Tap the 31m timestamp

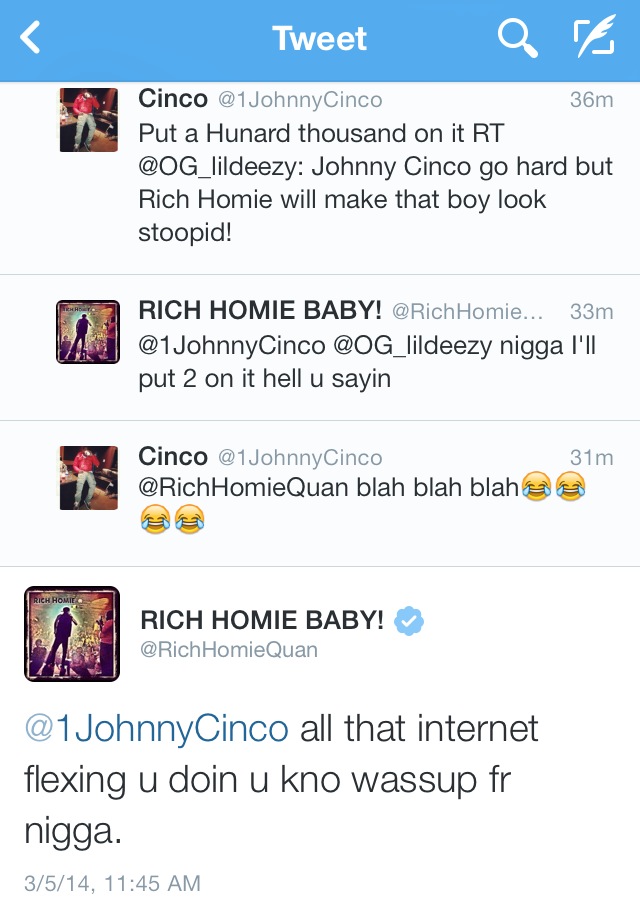click(592, 457)
